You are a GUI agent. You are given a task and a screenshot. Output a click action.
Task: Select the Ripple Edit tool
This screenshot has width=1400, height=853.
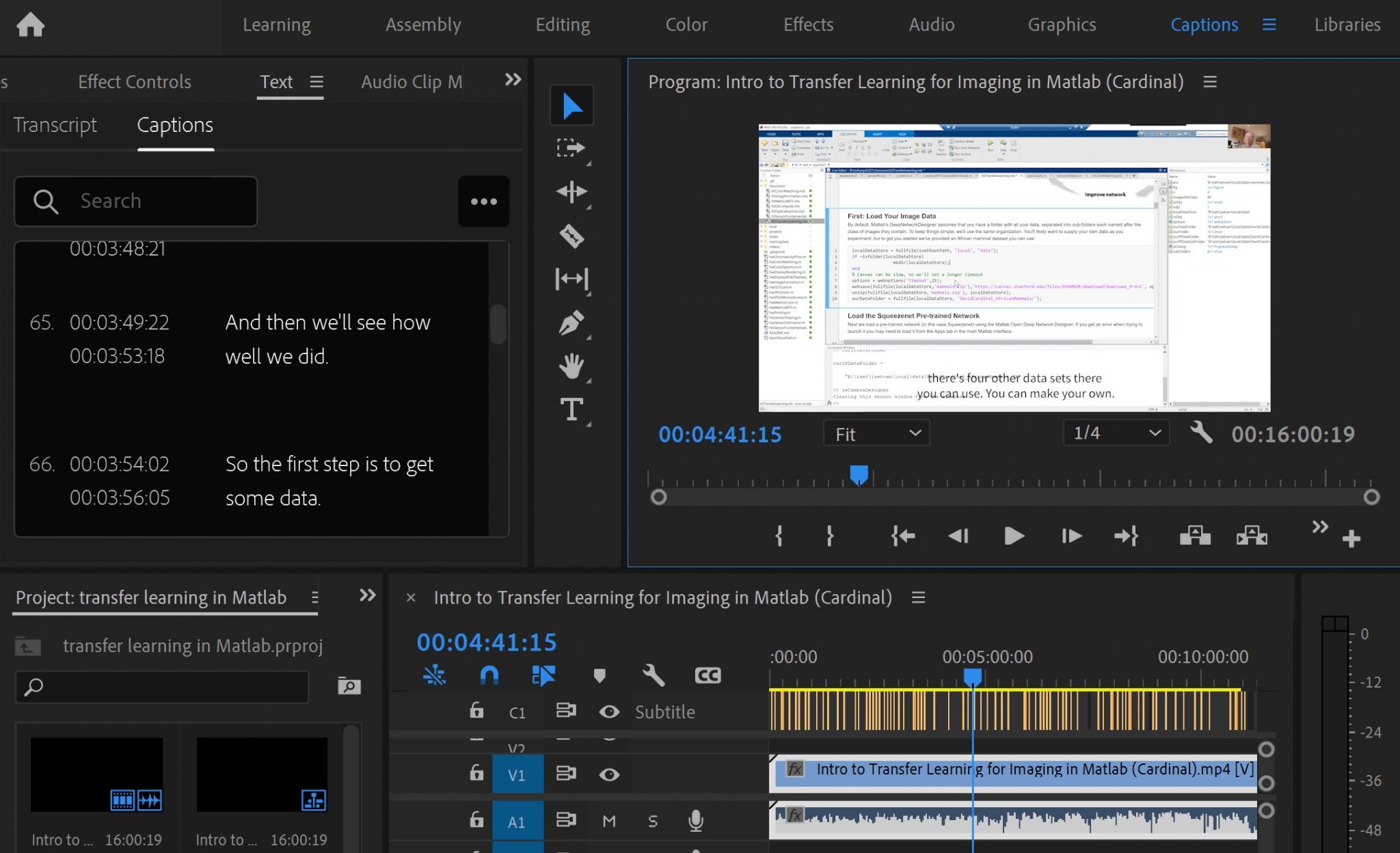[571, 191]
